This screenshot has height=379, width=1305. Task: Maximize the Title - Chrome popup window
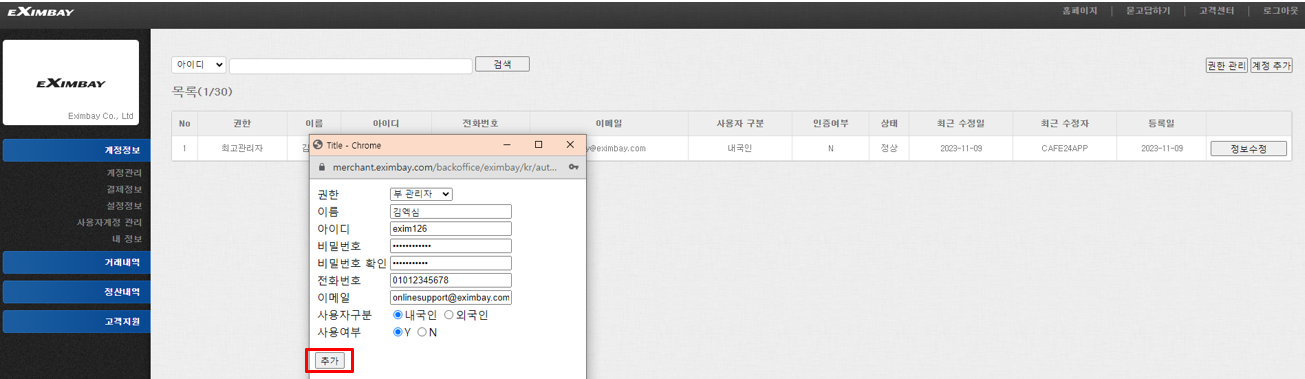538,145
